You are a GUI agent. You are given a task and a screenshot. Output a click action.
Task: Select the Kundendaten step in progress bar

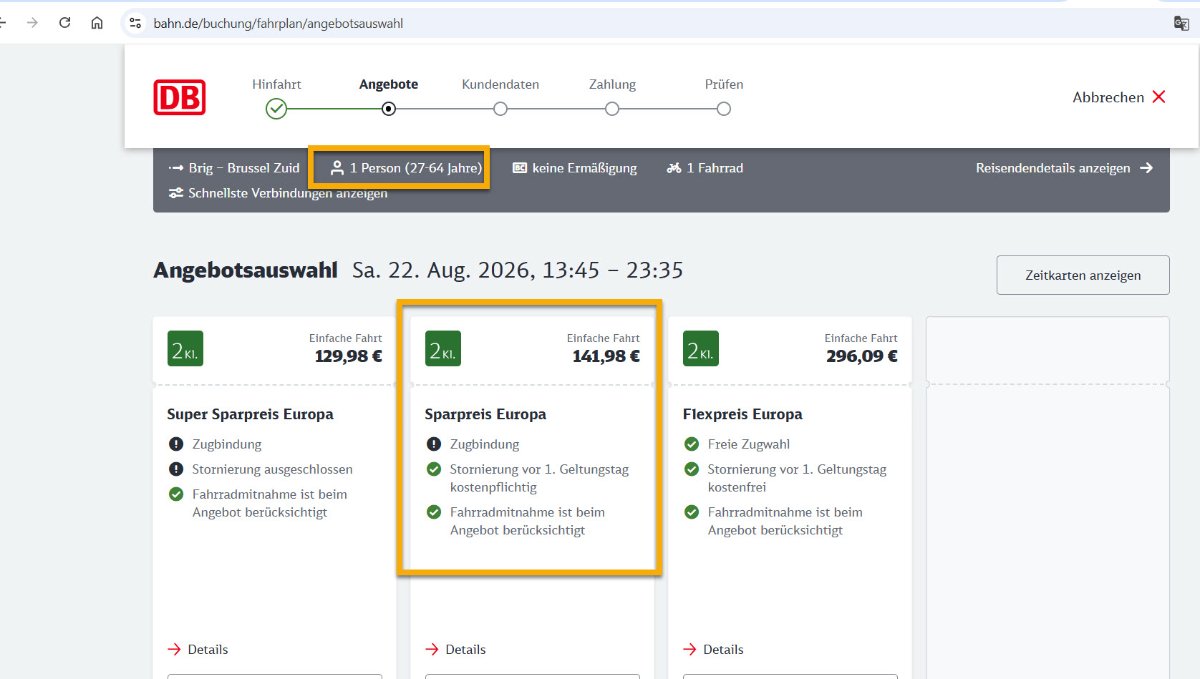(500, 109)
